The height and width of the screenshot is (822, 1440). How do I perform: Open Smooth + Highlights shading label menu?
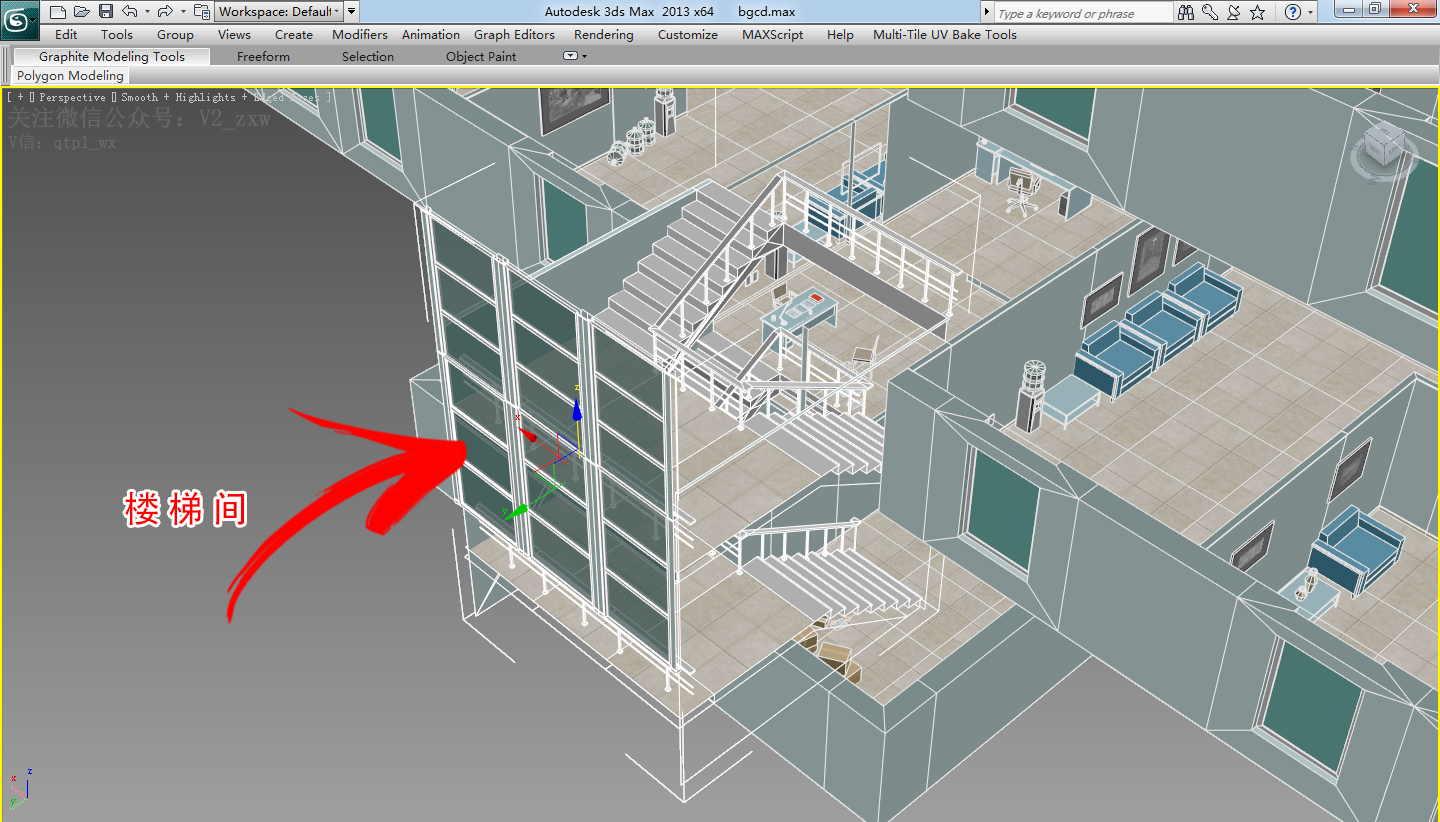point(178,97)
